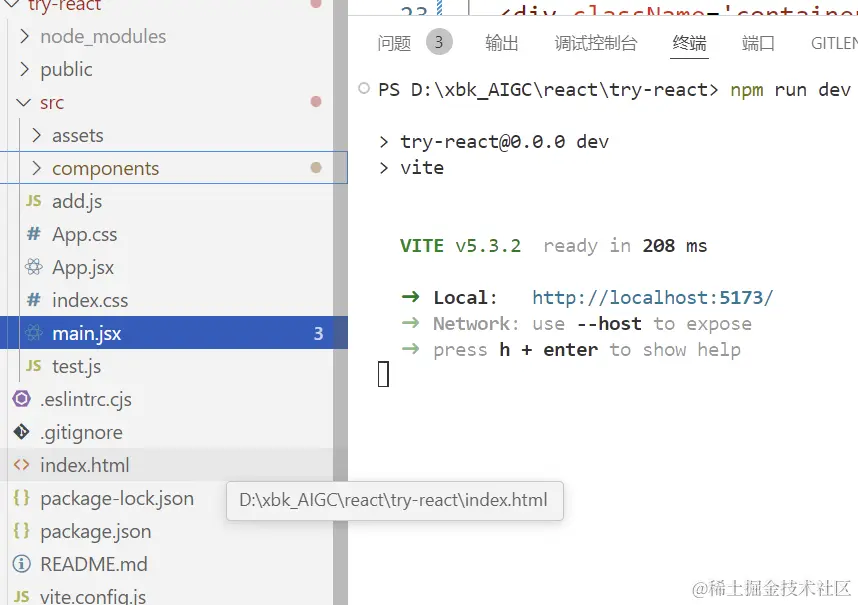The width and height of the screenshot is (858, 605).
Task: Expand the node_modules folder chevron
Action: [x=24, y=37]
